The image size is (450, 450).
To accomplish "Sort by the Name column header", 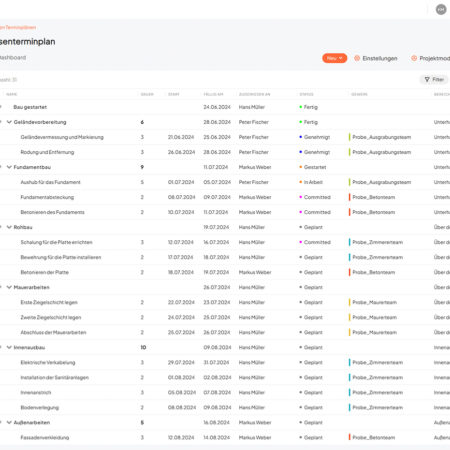I will pyautogui.click(x=12, y=94).
